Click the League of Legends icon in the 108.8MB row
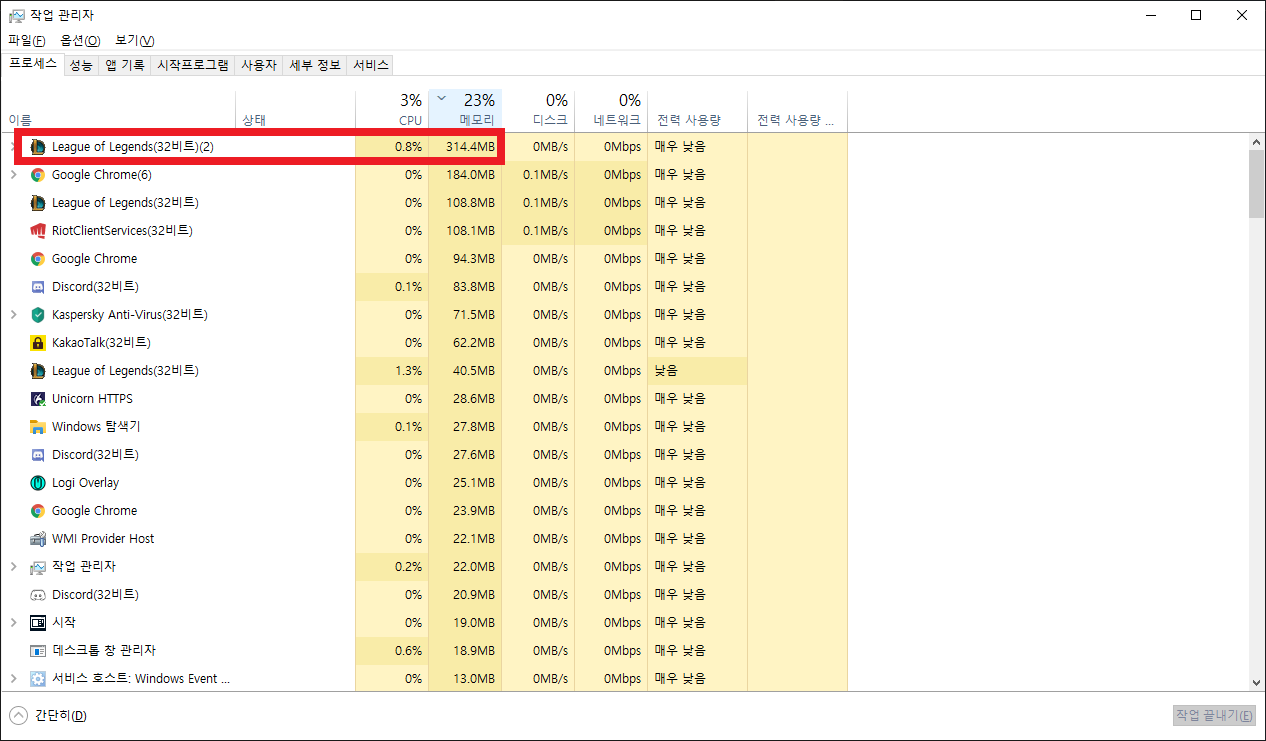This screenshot has width=1266, height=741. 38,203
